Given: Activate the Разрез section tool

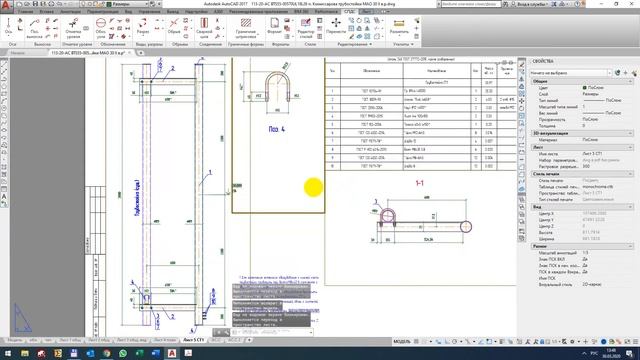Looking at the screenshot, I should (x=142, y=27).
